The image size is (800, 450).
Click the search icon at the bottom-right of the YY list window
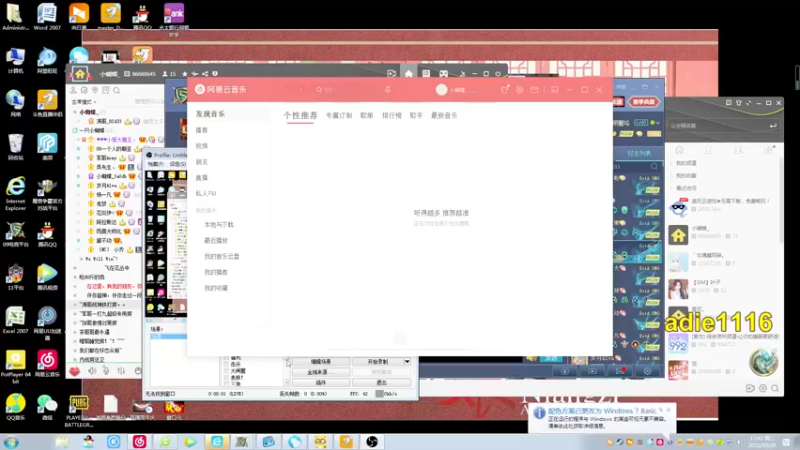[775, 388]
